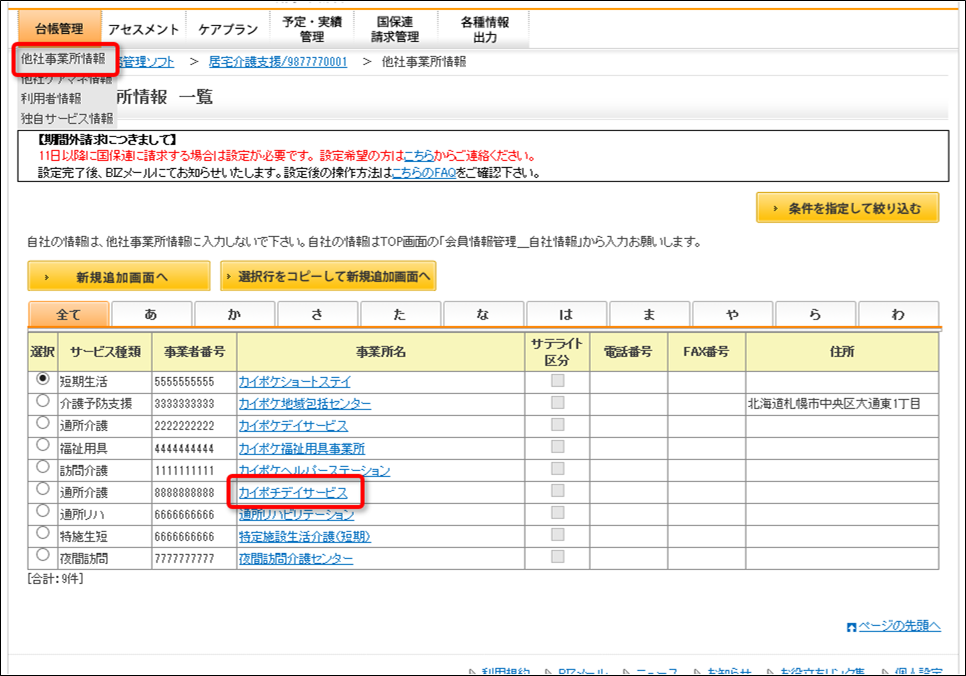Switch to the あ kana tab
966x676 pixels.
151,314
